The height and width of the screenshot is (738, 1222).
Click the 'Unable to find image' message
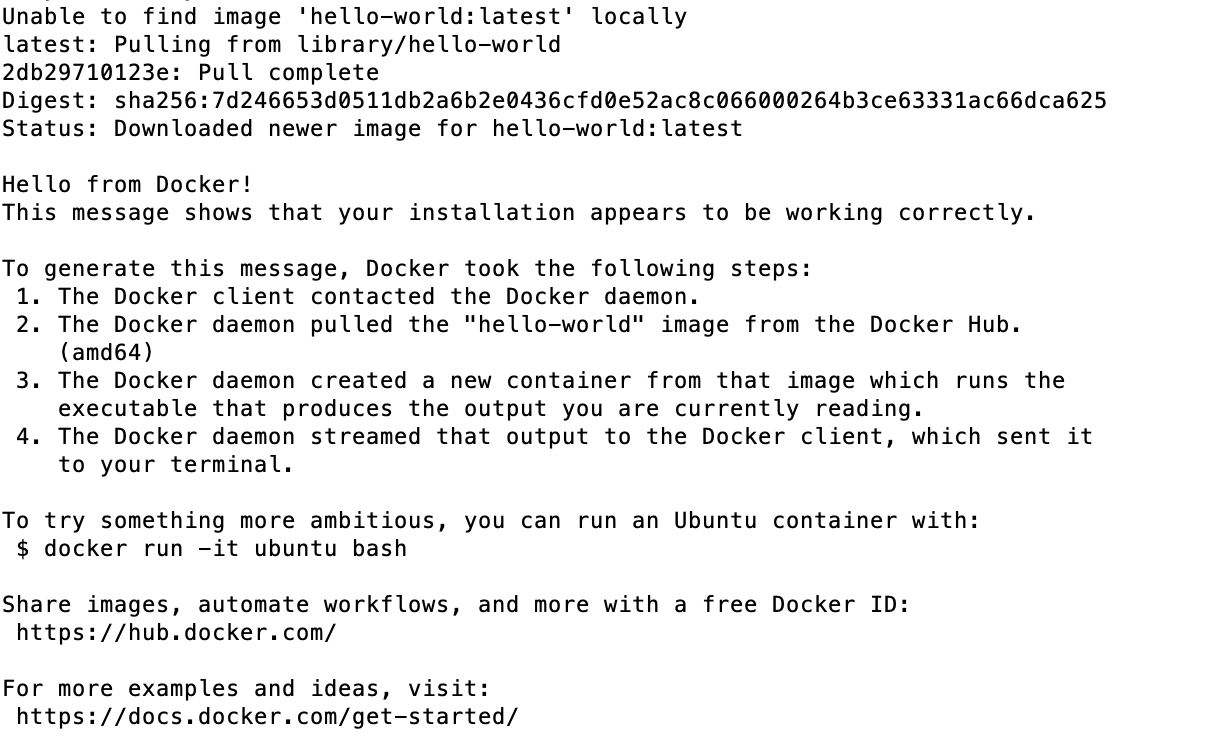click(344, 16)
